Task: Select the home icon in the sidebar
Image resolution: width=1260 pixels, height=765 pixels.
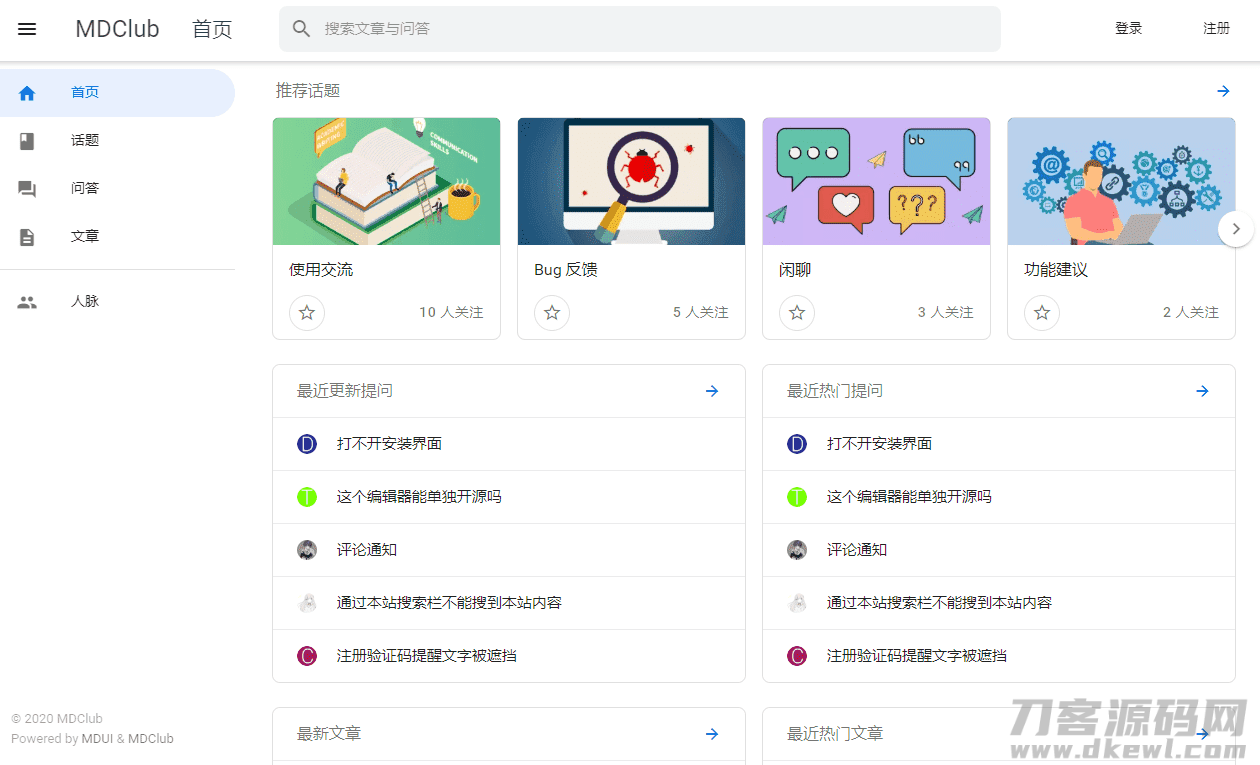Action: pos(26,92)
